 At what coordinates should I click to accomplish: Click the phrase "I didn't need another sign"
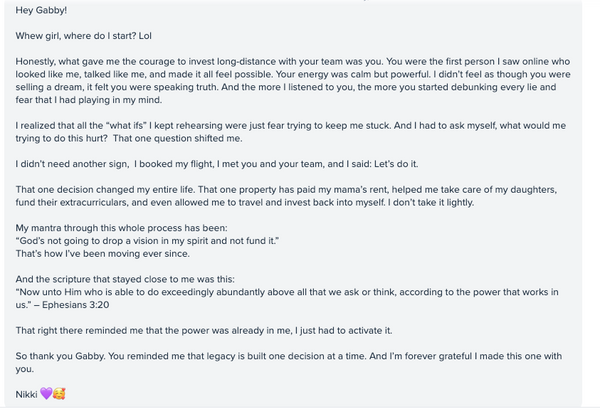point(72,164)
